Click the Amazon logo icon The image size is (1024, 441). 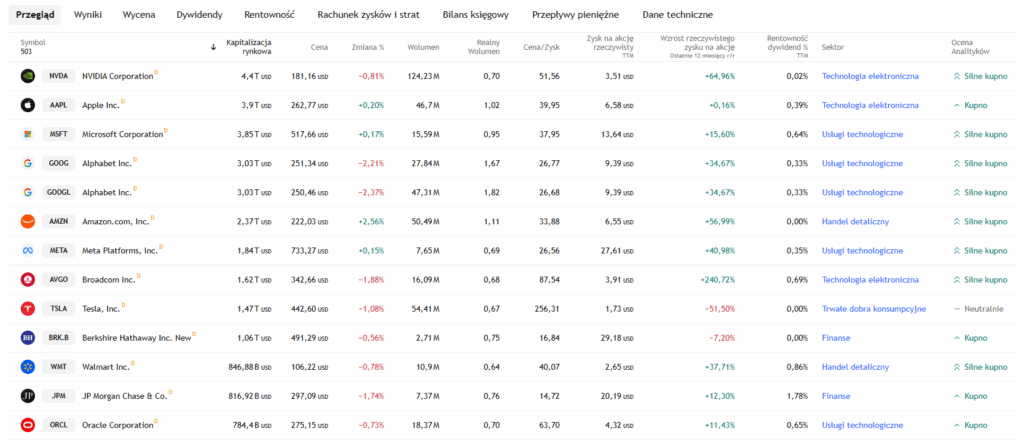click(x=28, y=221)
